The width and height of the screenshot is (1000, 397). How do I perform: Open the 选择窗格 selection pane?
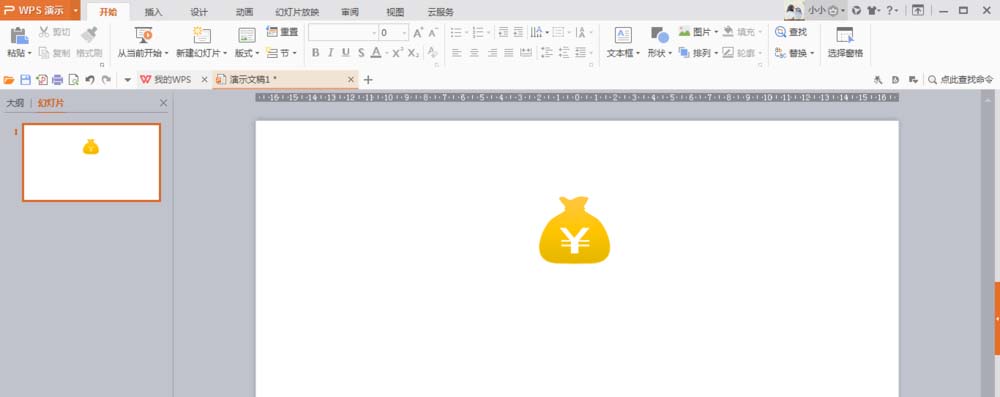point(845,43)
